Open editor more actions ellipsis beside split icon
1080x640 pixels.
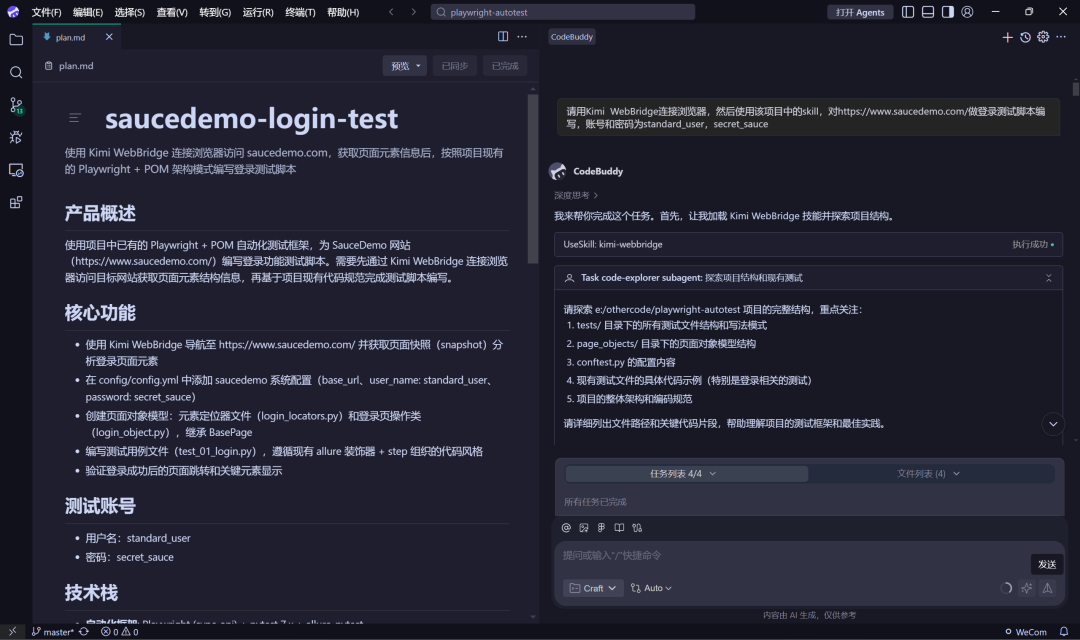click(522, 37)
